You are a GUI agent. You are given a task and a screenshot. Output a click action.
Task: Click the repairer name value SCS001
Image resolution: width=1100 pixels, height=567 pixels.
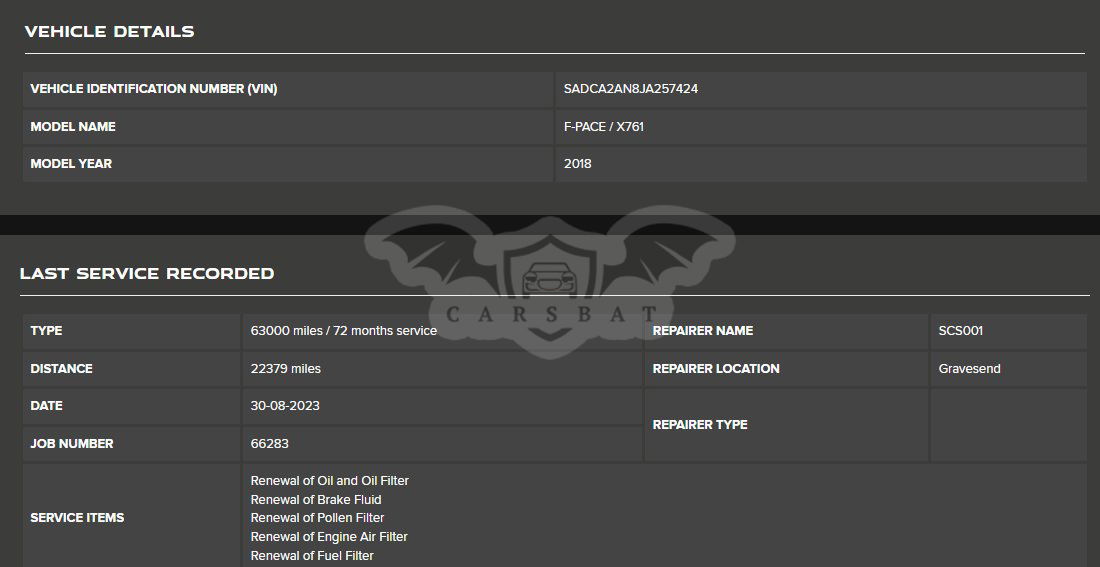(960, 331)
